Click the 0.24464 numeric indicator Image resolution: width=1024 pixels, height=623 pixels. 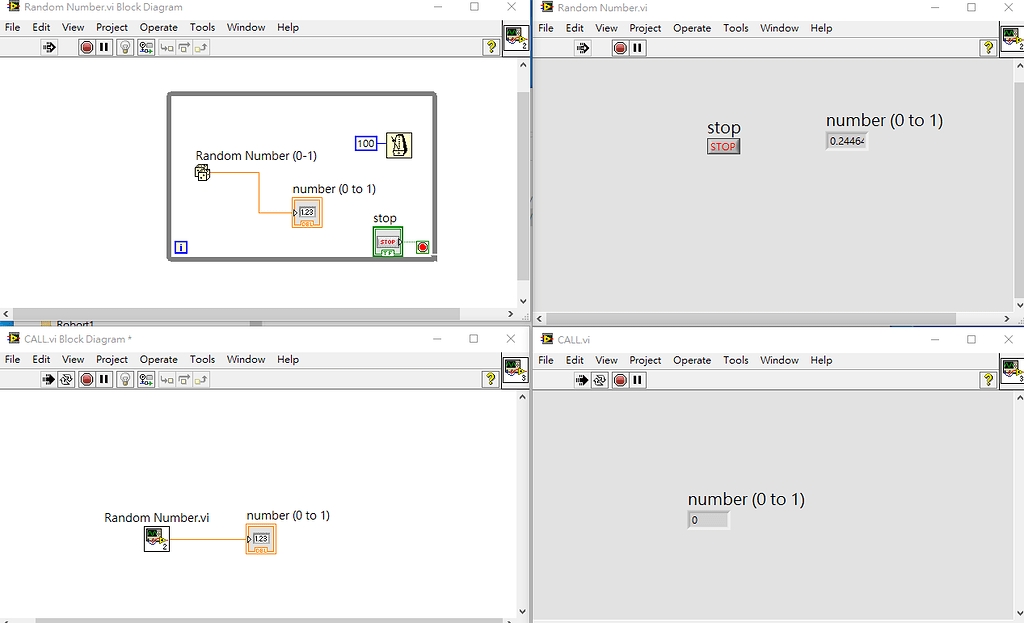point(846,141)
